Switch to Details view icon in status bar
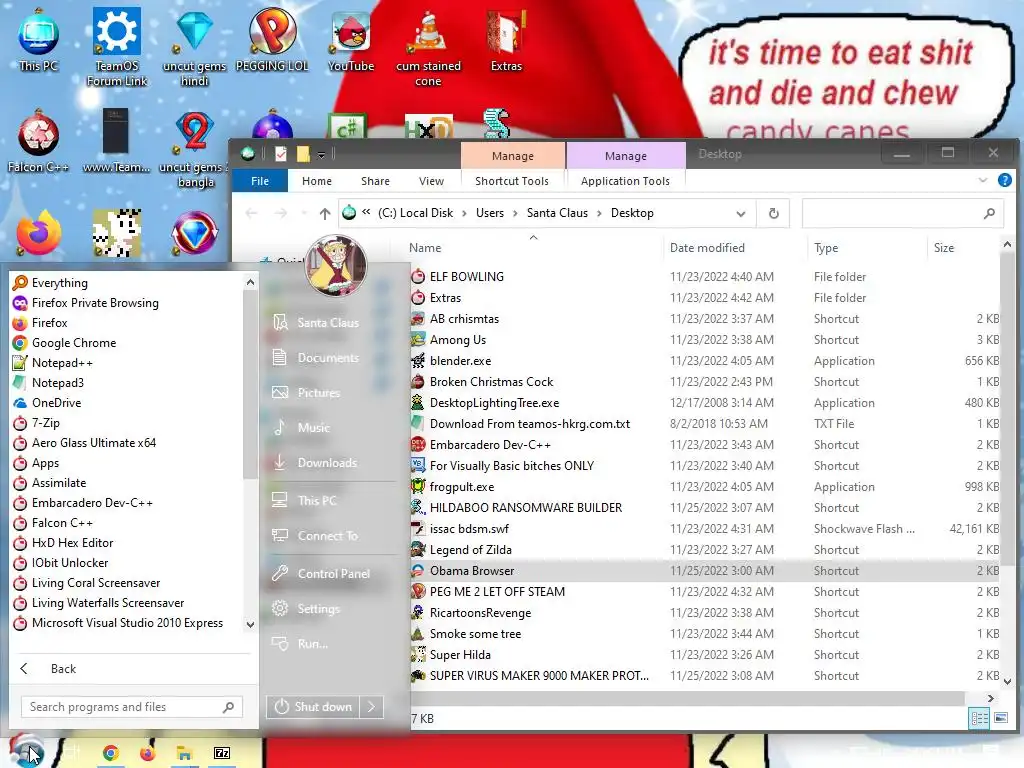Screen dimensions: 1024x768 (980, 718)
